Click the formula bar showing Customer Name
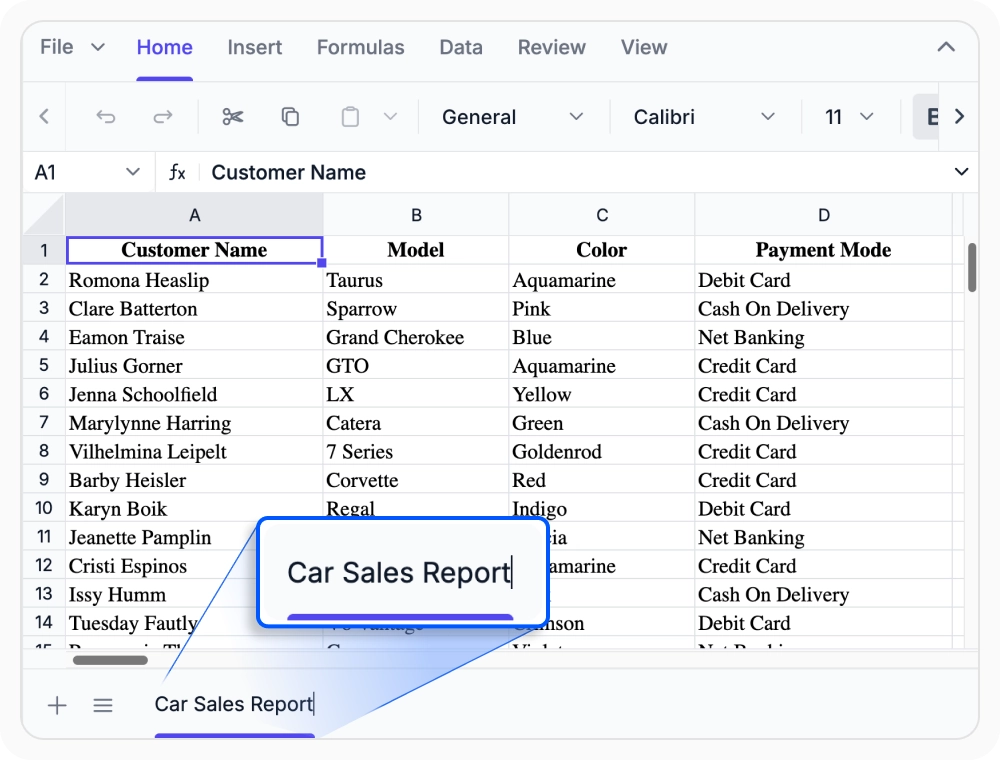The image size is (1000, 760). (x=574, y=172)
